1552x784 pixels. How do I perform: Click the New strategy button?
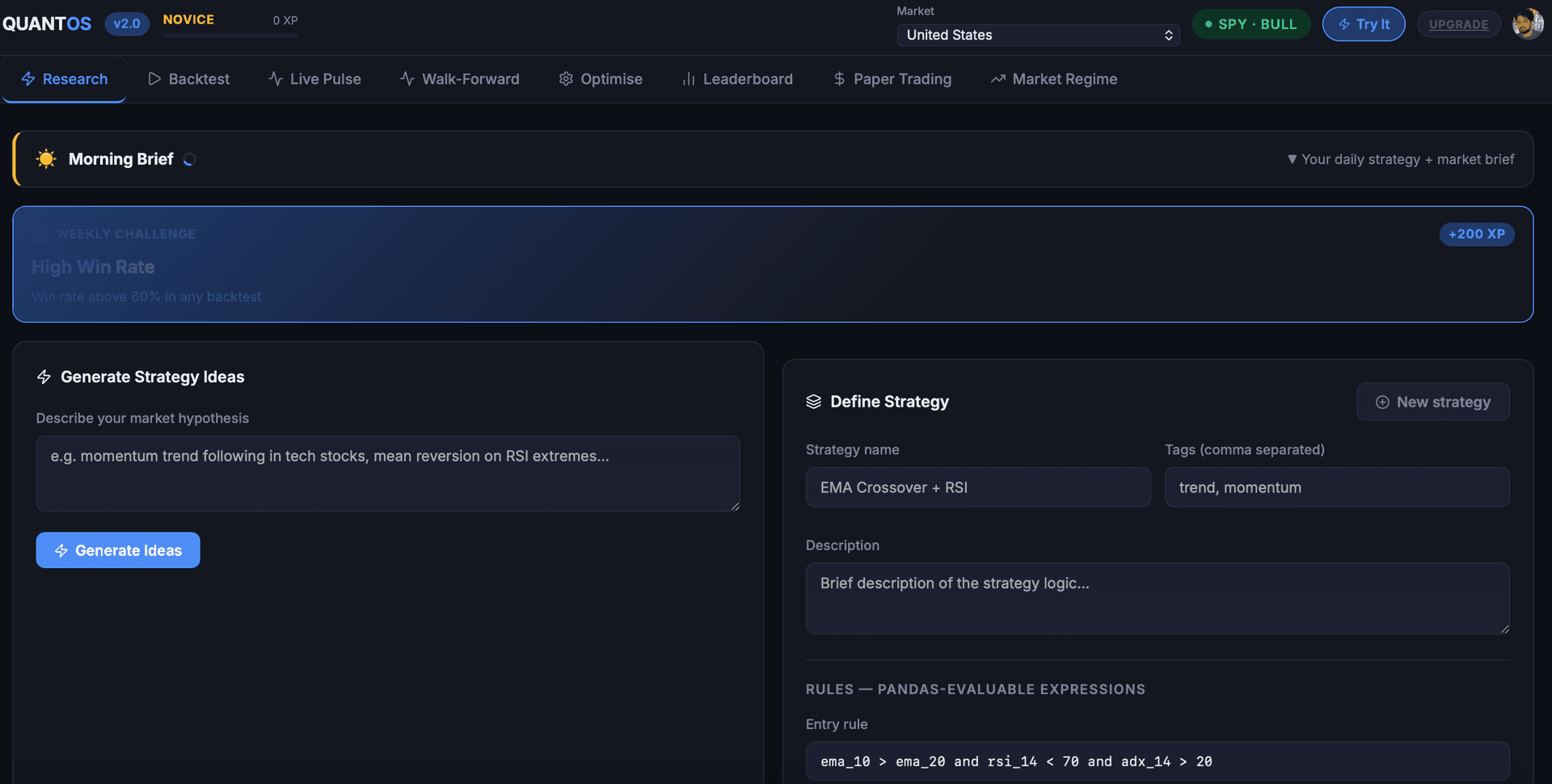coord(1433,402)
